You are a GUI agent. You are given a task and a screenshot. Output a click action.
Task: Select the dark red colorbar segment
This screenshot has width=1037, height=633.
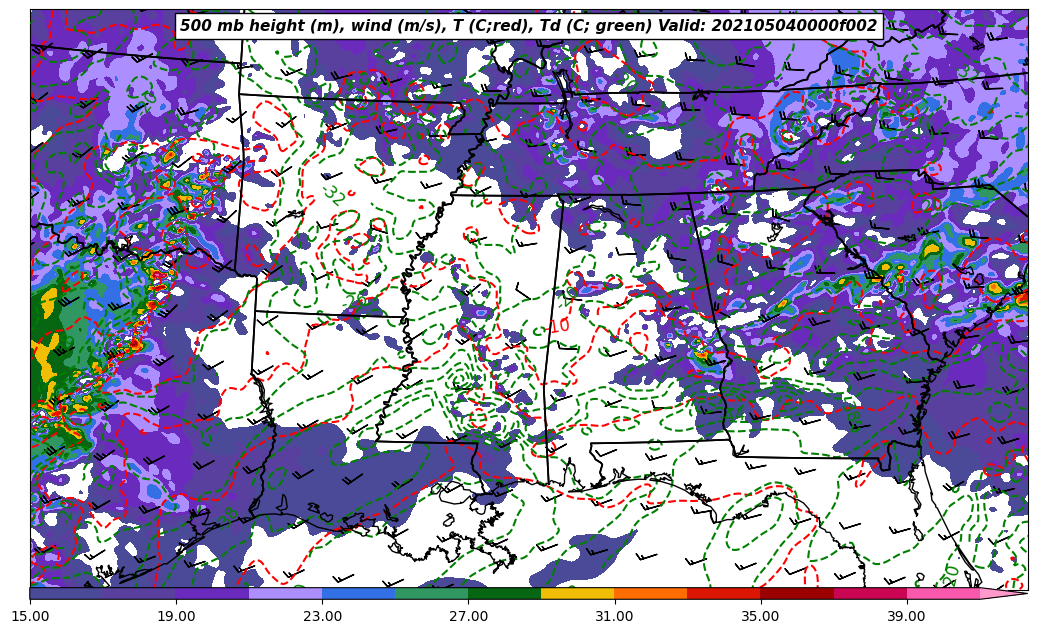pos(796,593)
